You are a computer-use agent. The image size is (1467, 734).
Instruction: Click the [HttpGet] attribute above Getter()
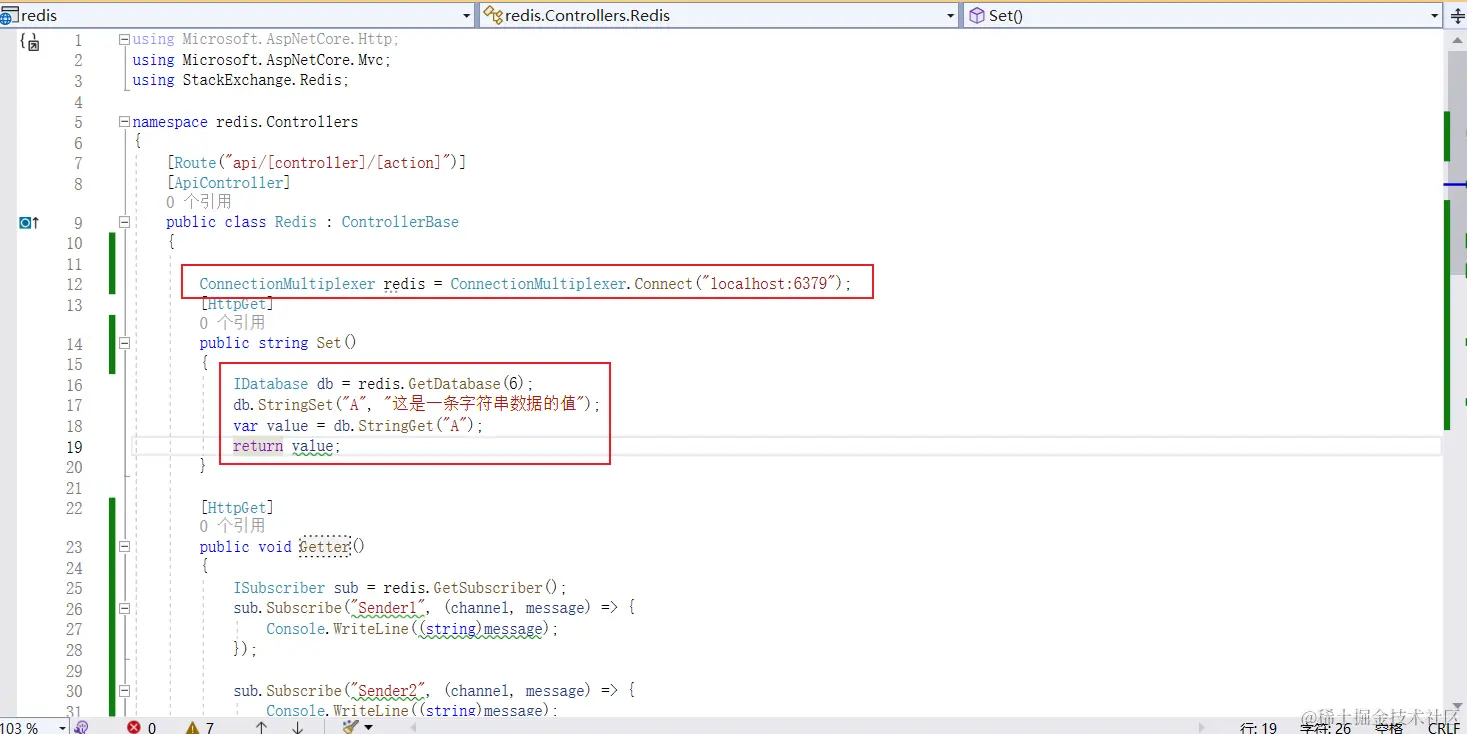point(237,508)
